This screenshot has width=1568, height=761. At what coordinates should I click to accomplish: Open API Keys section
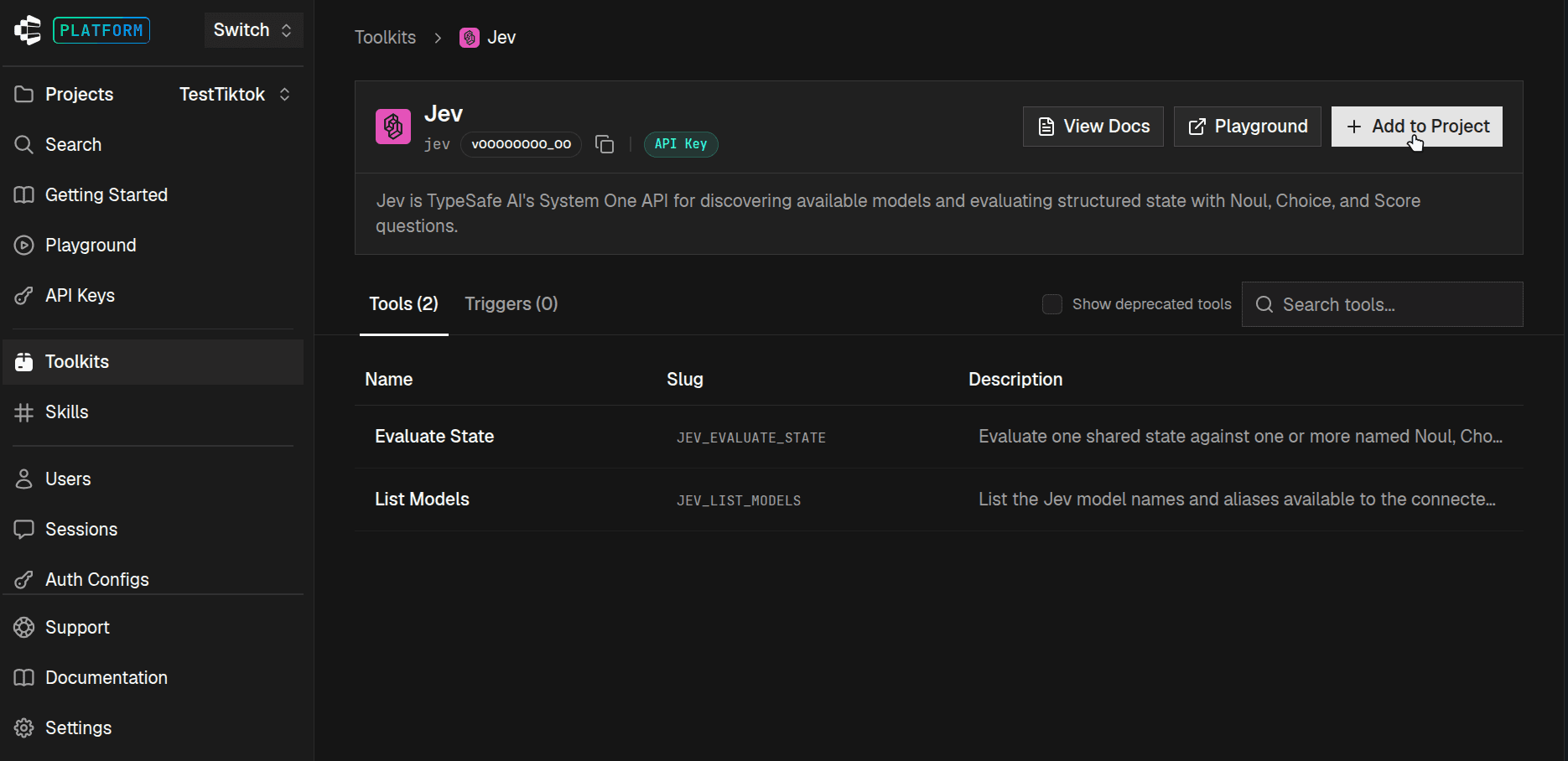click(153, 295)
